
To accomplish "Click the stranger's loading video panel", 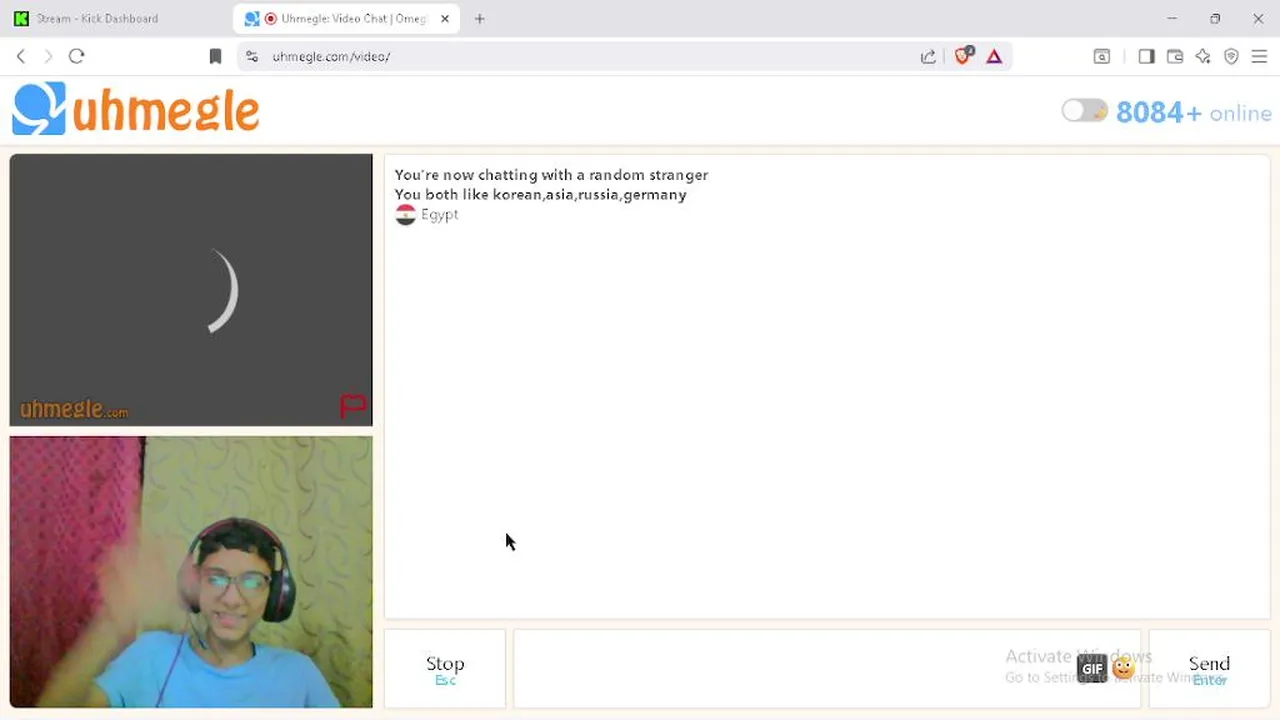I will click(191, 290).
